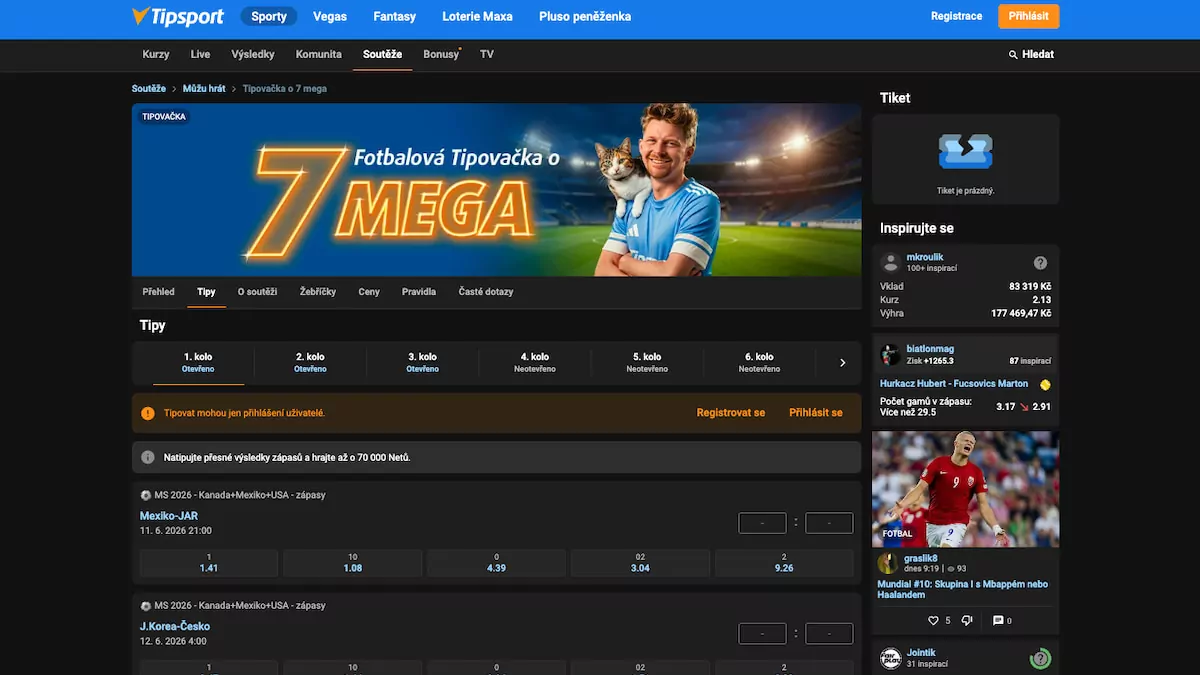Like the Mundial #10 article with heart icon
The width and height of the screenshot is (1200, 675).
[934, 621]
